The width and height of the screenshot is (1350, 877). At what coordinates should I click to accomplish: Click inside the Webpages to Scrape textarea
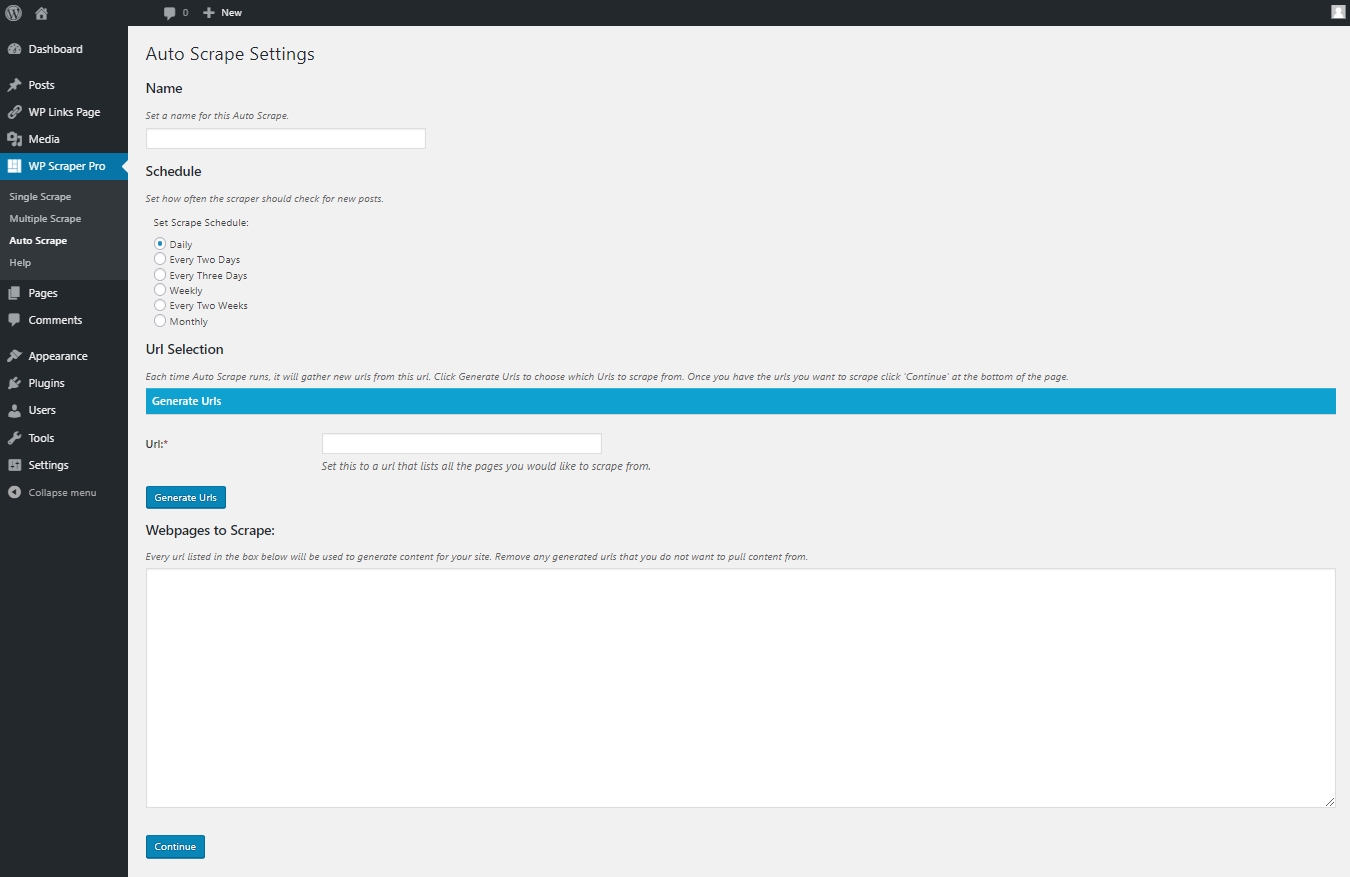click(740, 688)
